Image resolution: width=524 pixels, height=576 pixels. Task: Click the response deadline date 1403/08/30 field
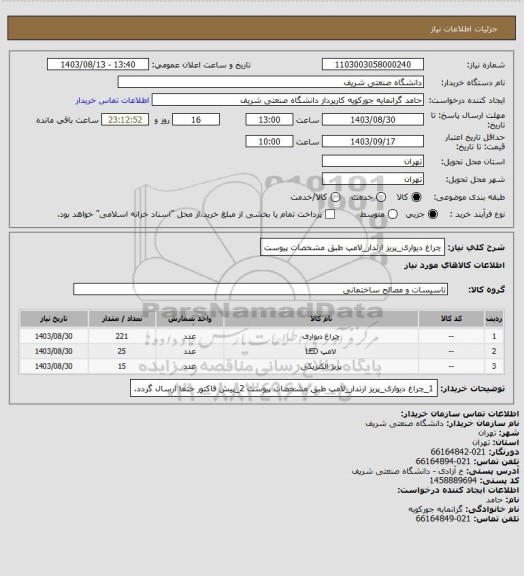(x=373, y=120)
